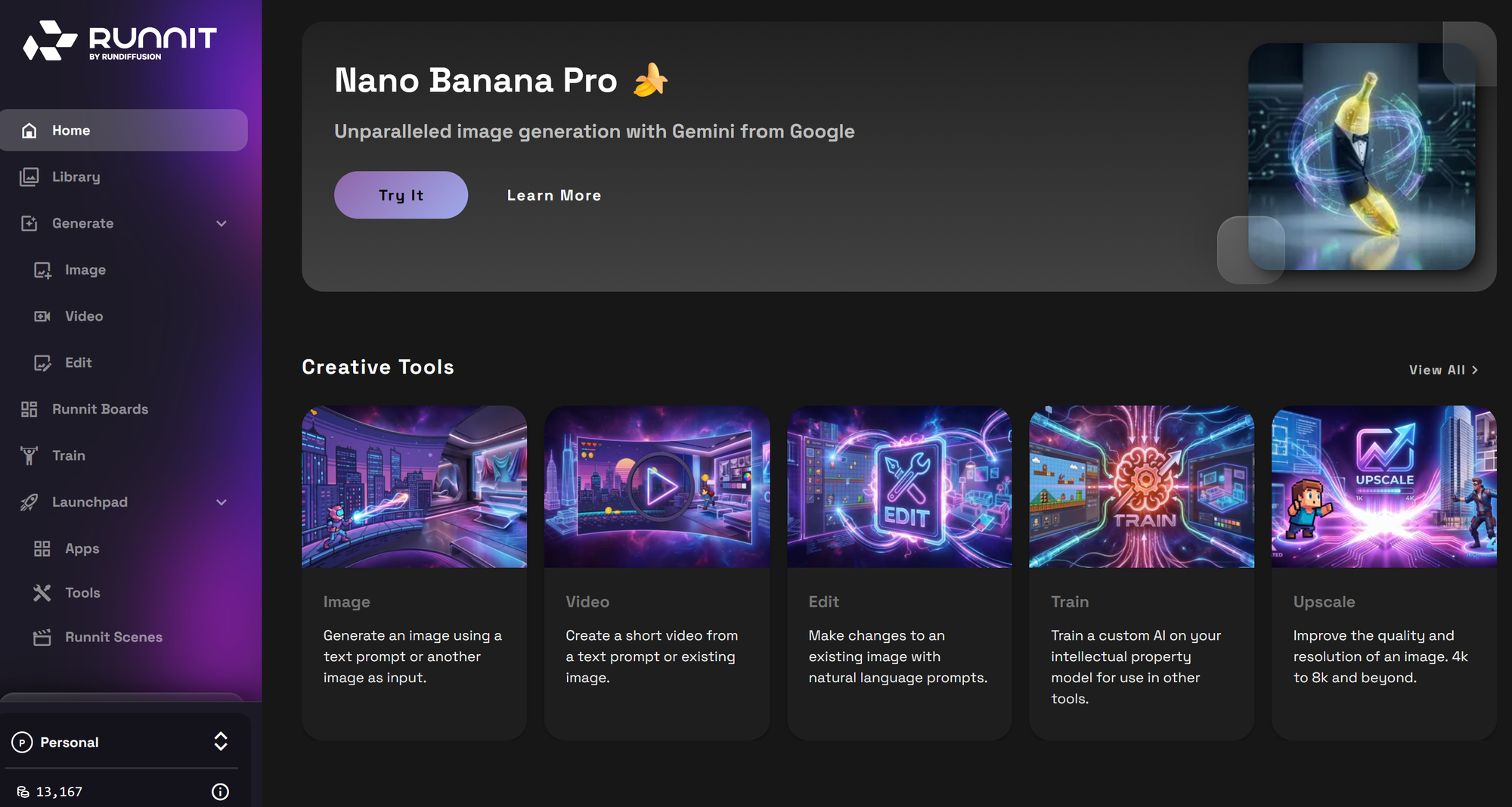Go to the Home menu item
1512x807 pixels.
(71, 131)
